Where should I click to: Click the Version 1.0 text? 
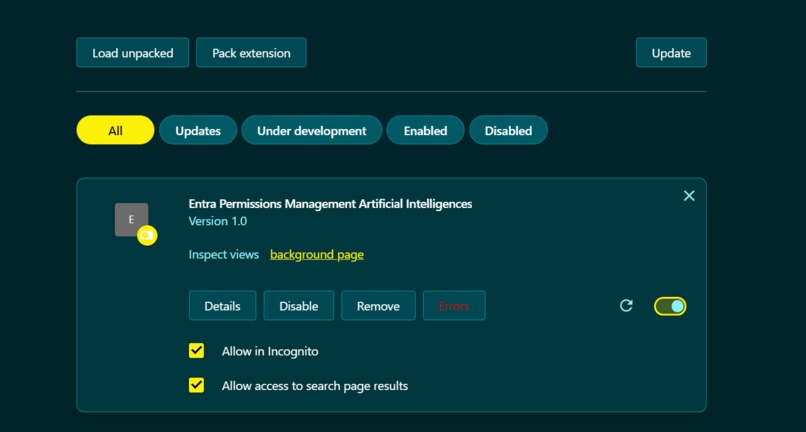(217, 221)
